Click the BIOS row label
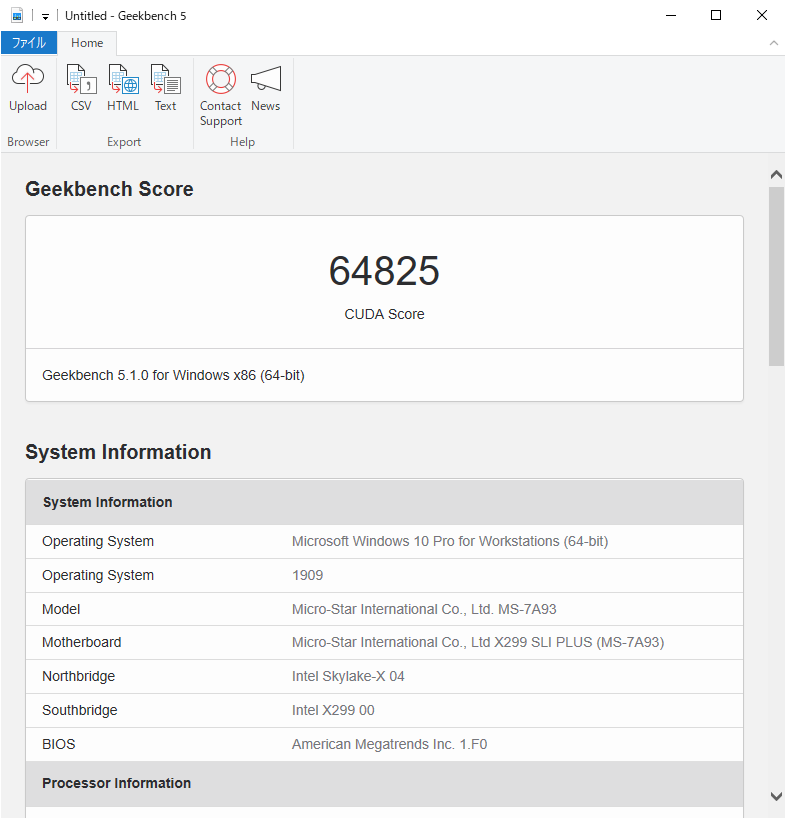786x819 pixels. pyautogui.click(x=58, y=744)
